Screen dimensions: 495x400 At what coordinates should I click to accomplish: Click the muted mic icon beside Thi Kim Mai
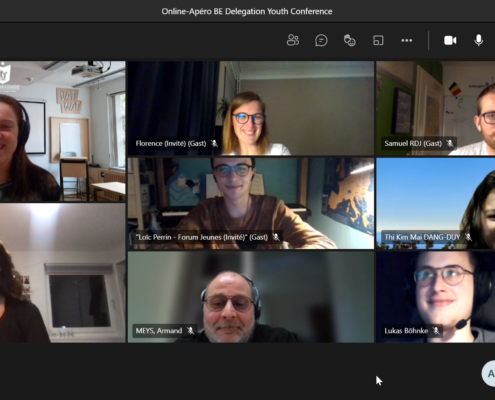pos(468,237)
